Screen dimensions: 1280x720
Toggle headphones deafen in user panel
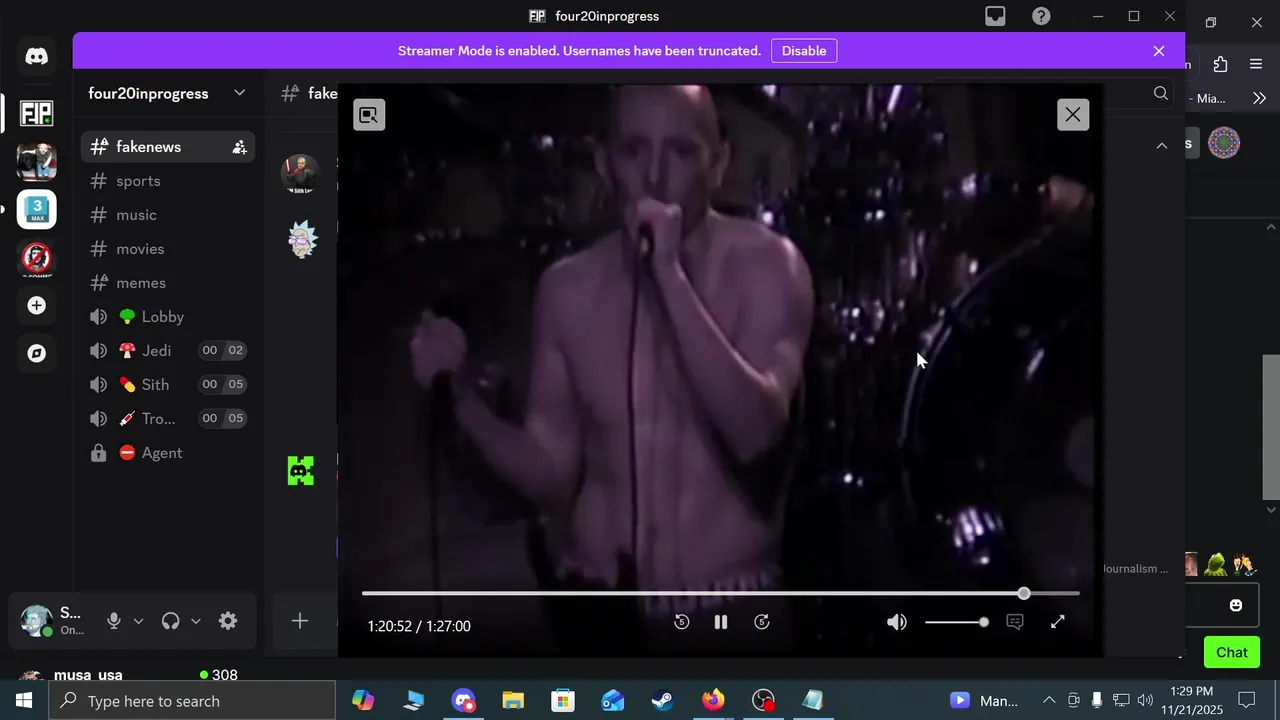tap(171, 621)
